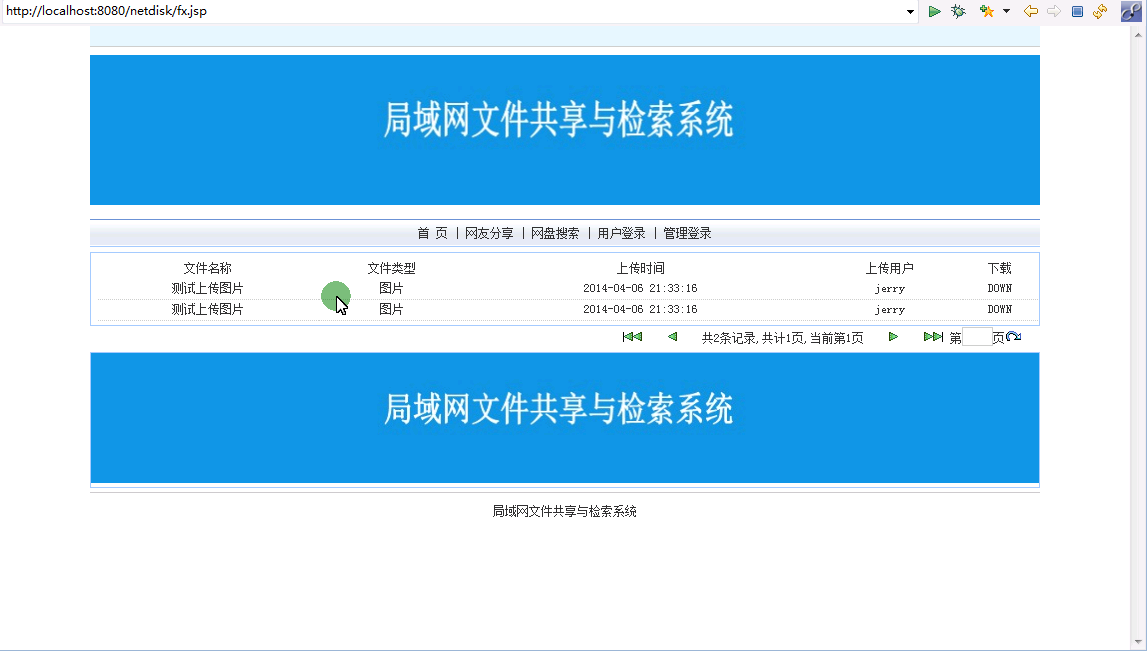
Task: Click the lower 局域网文件共享与检索系统 banner
Action: (x=565, y=418)
